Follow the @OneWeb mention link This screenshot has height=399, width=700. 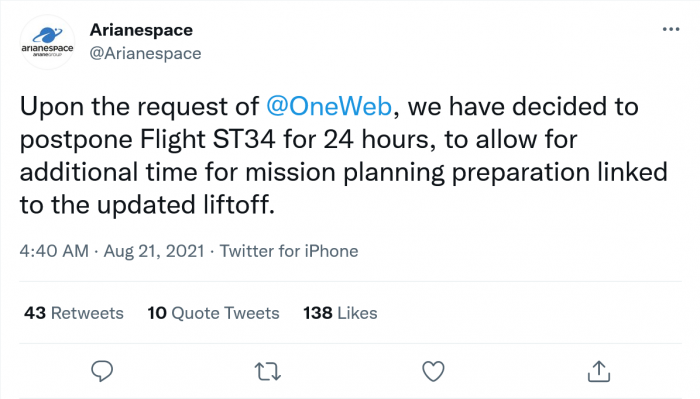click(329, 107)
